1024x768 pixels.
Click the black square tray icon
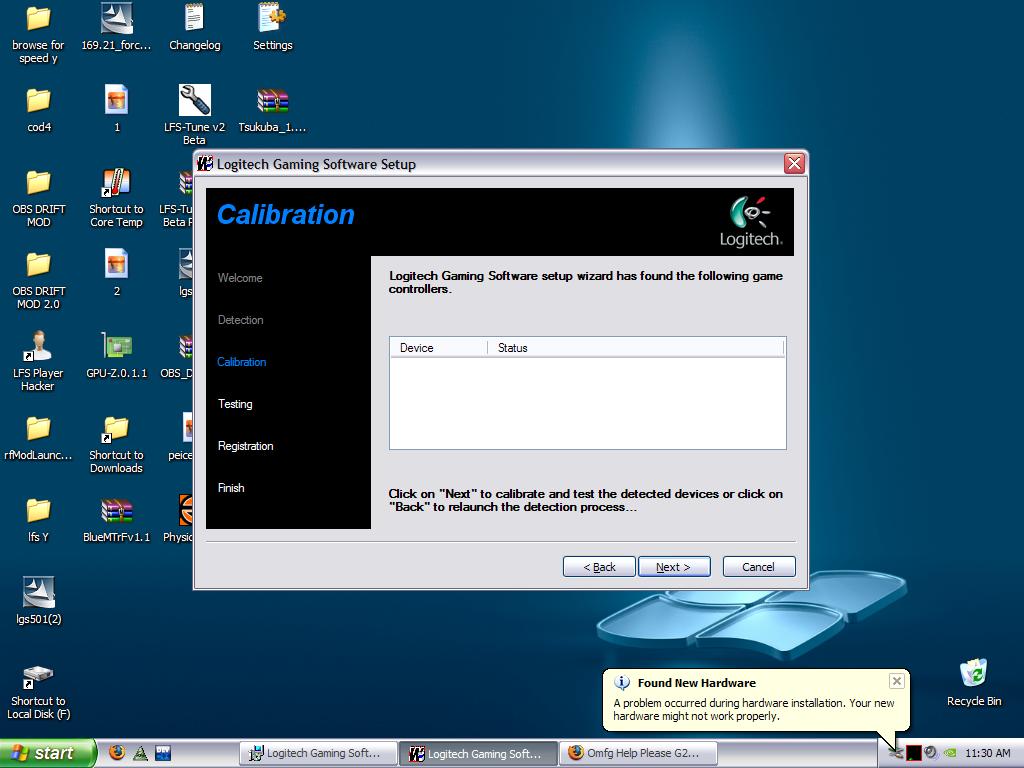point(914,753)
